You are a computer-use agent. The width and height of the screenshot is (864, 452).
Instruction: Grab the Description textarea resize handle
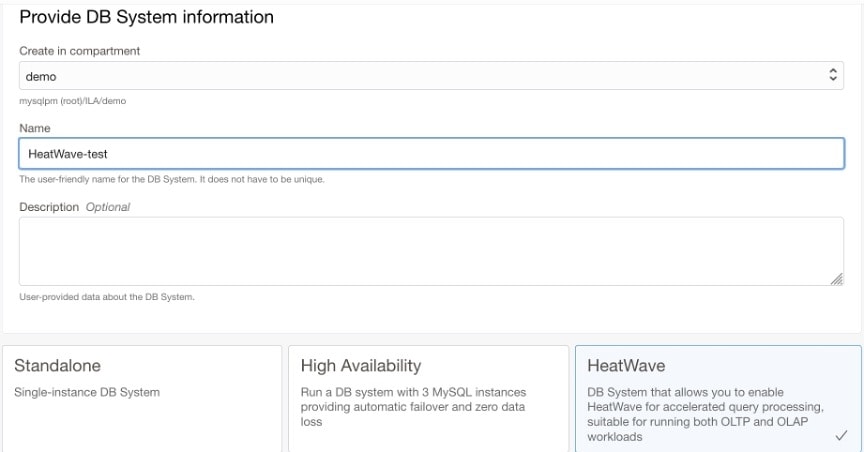836,279
